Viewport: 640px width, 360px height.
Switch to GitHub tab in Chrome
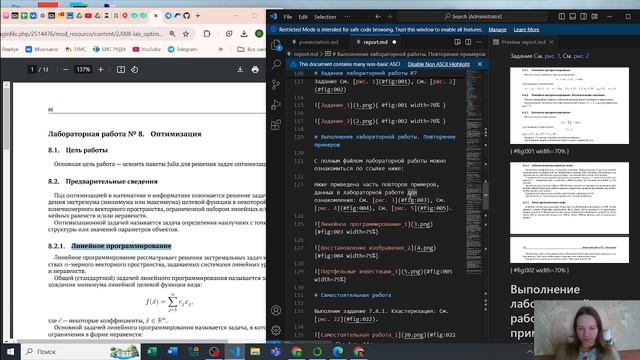pos(187,16)
